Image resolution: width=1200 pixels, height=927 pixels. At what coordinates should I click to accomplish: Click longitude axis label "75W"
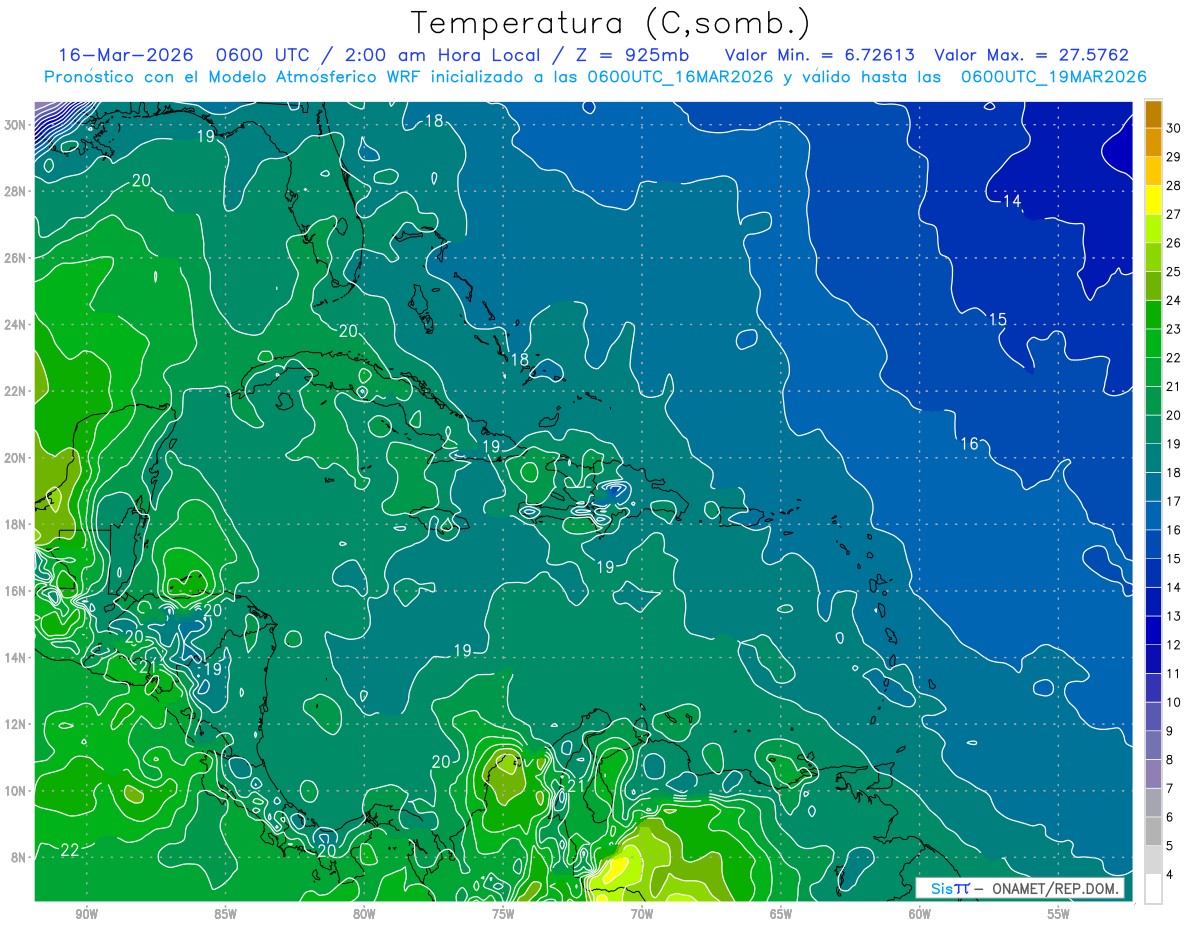(503, 914)
